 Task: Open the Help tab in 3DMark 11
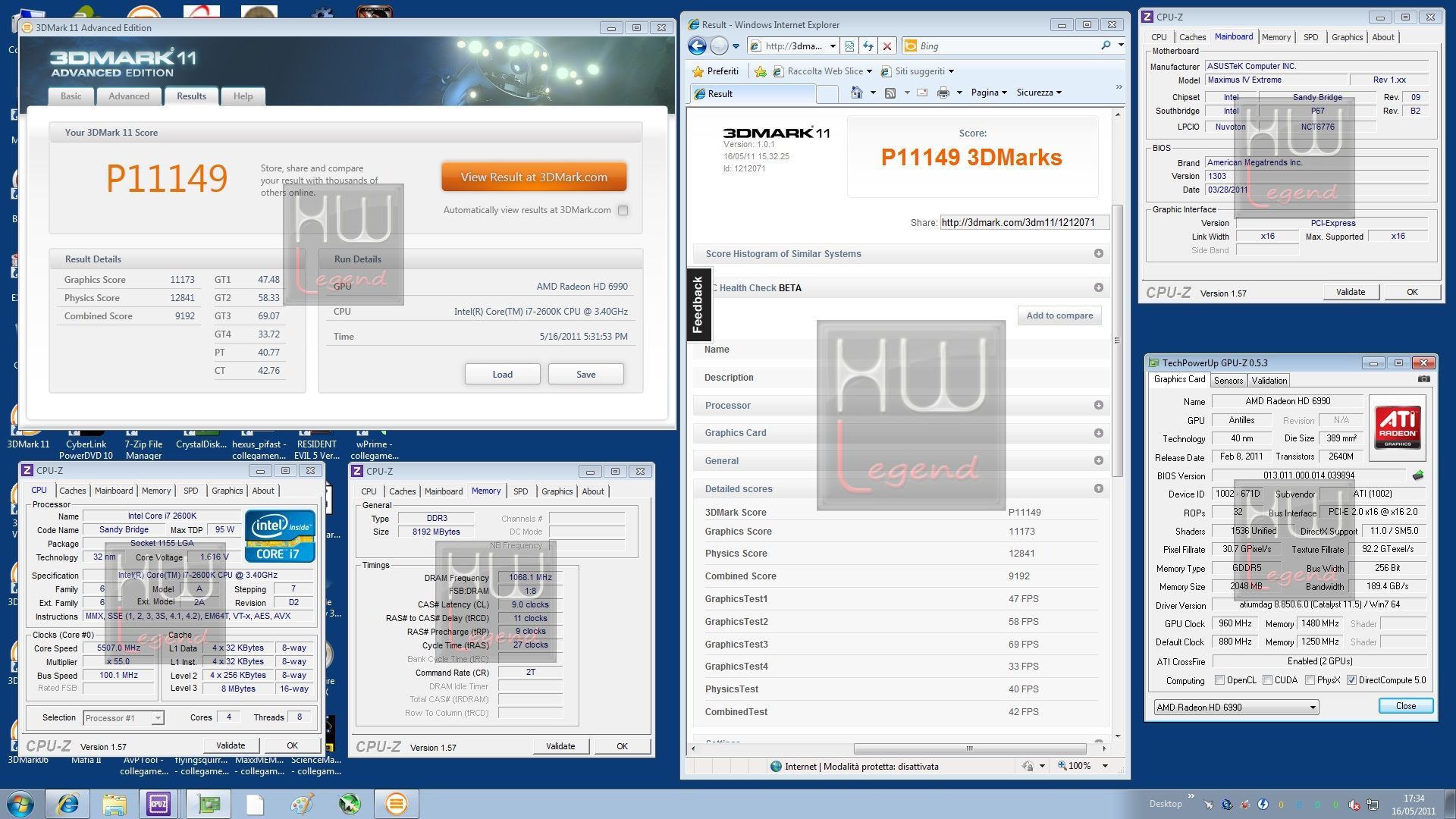(x=243, y=96)
